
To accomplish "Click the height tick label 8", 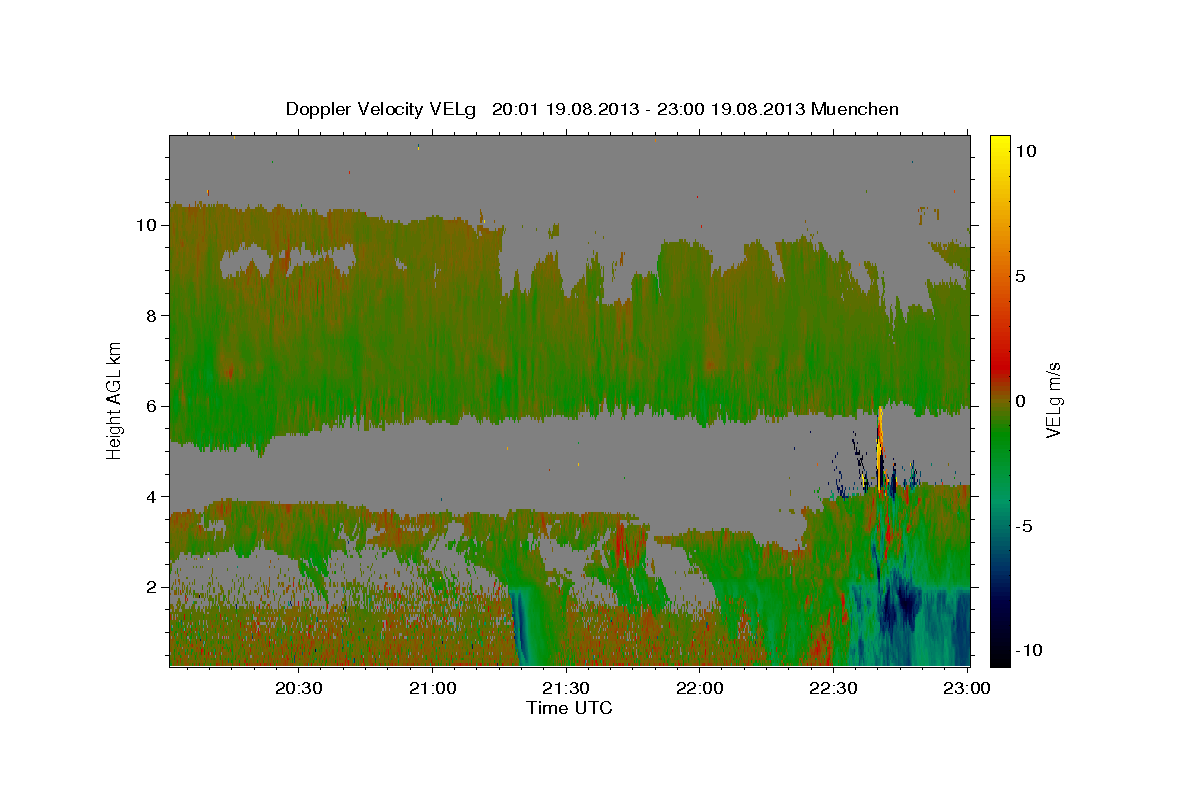I will pyautogui.click(x=152, y=316).
